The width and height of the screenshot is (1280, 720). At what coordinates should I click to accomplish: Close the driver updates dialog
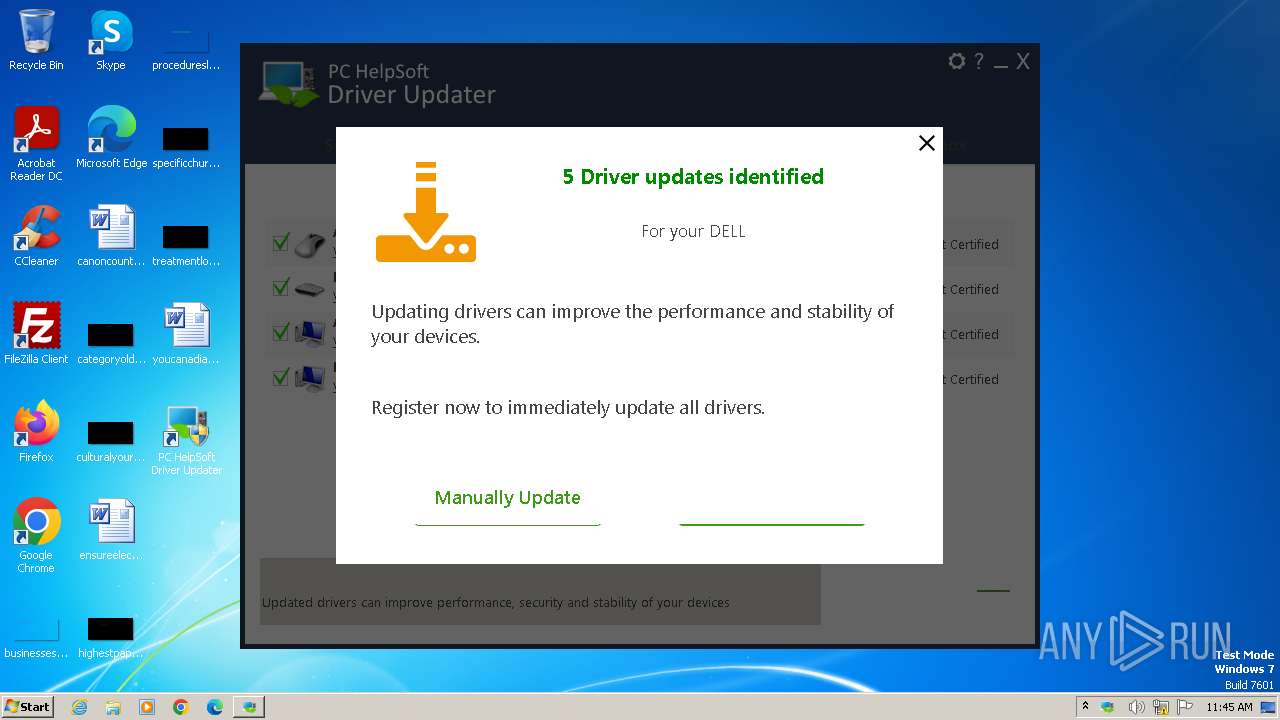point(927,143)
